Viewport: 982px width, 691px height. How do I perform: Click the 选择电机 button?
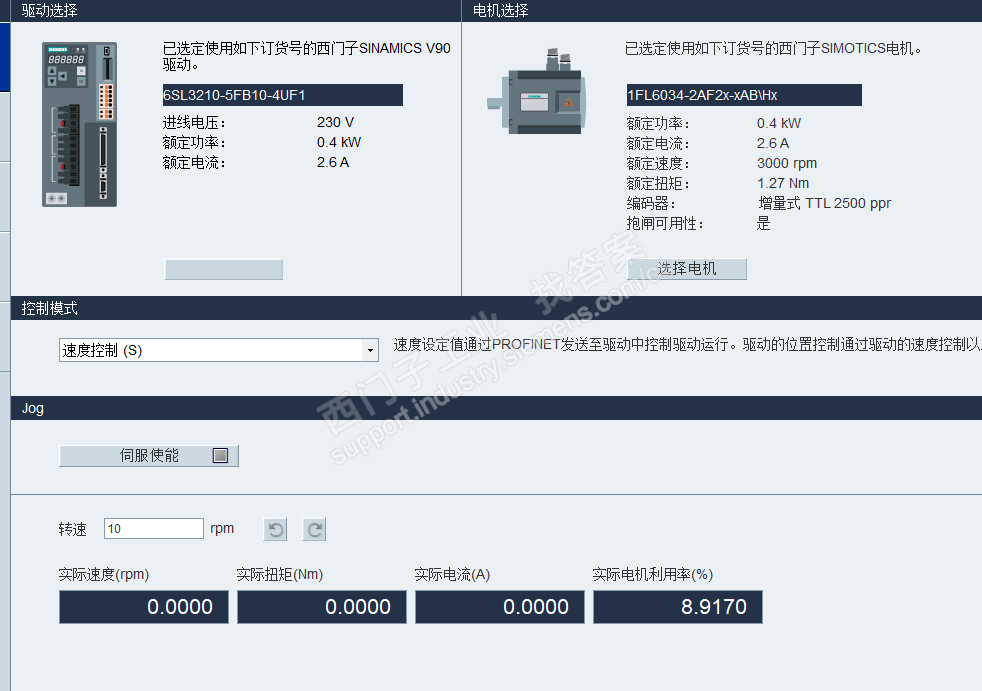coord(687,269)
